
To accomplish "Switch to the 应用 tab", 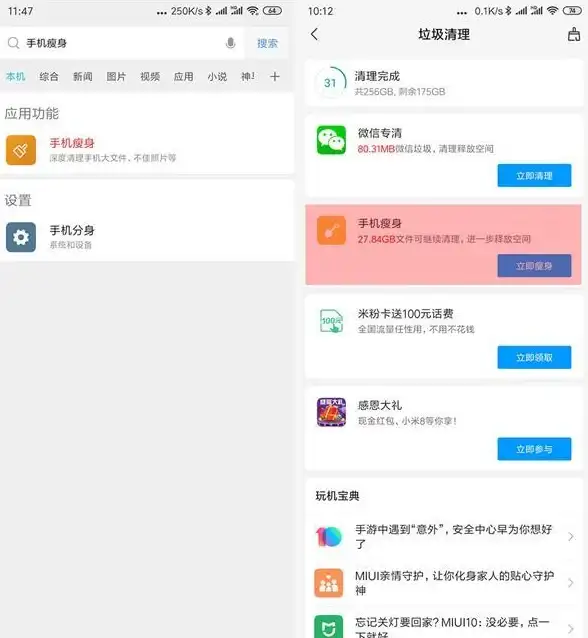I will click(x=184, y=76).
